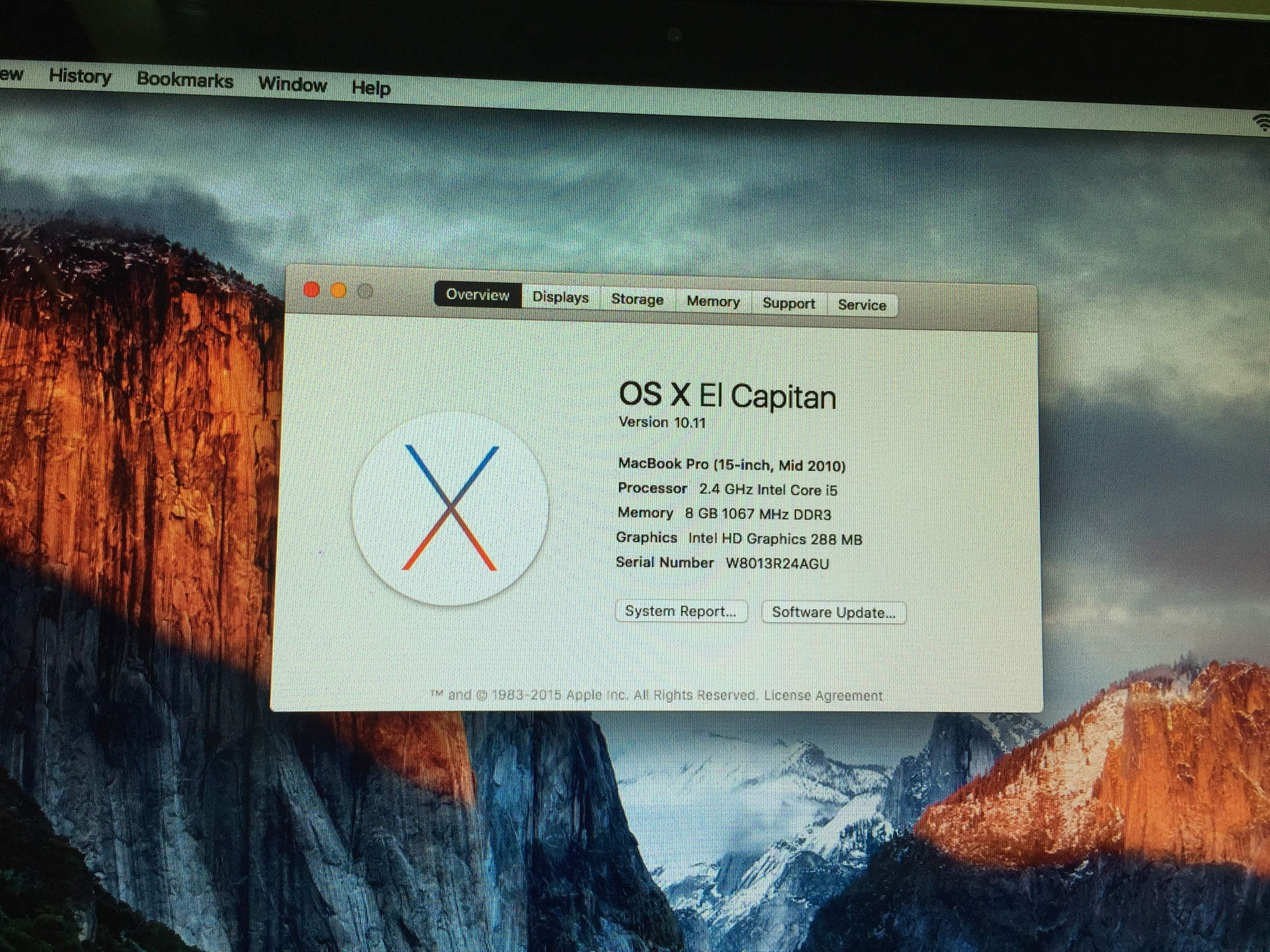Open the Service tab
Screen dimensions: 1270x952
pyautogui.click(x=862, y=305)
